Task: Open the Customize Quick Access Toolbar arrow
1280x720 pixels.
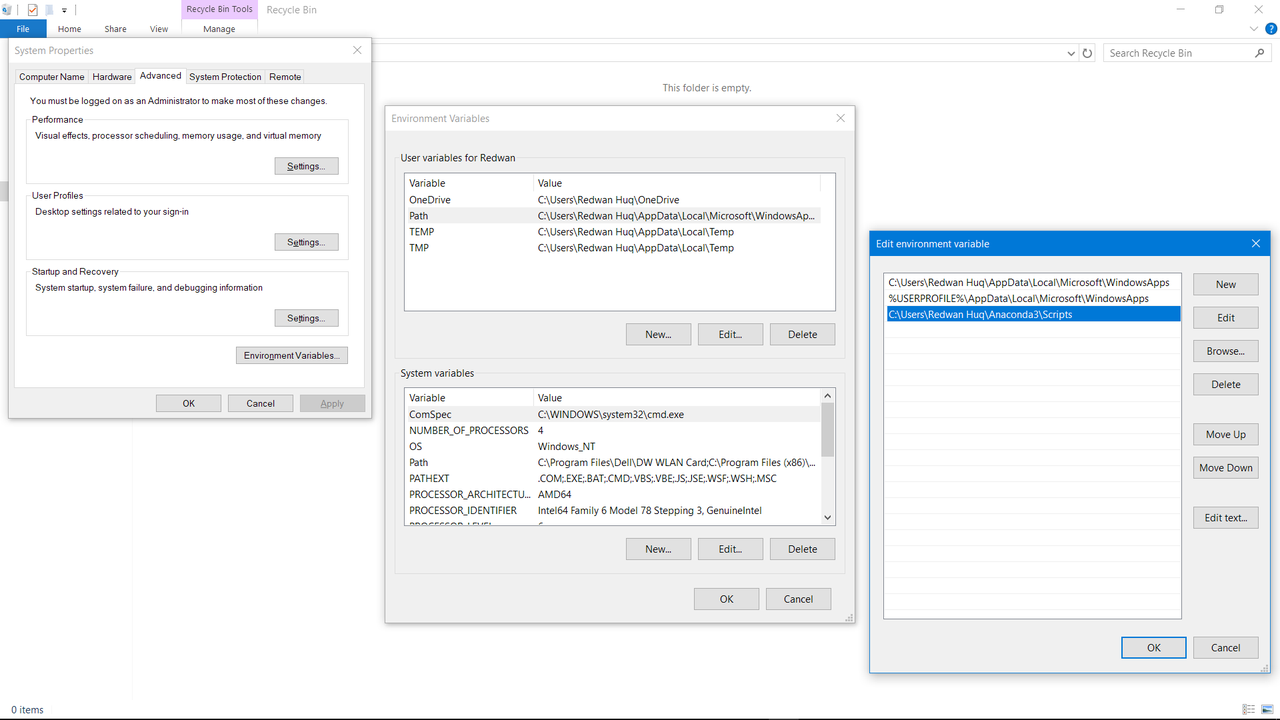Action: coord(64,10)
